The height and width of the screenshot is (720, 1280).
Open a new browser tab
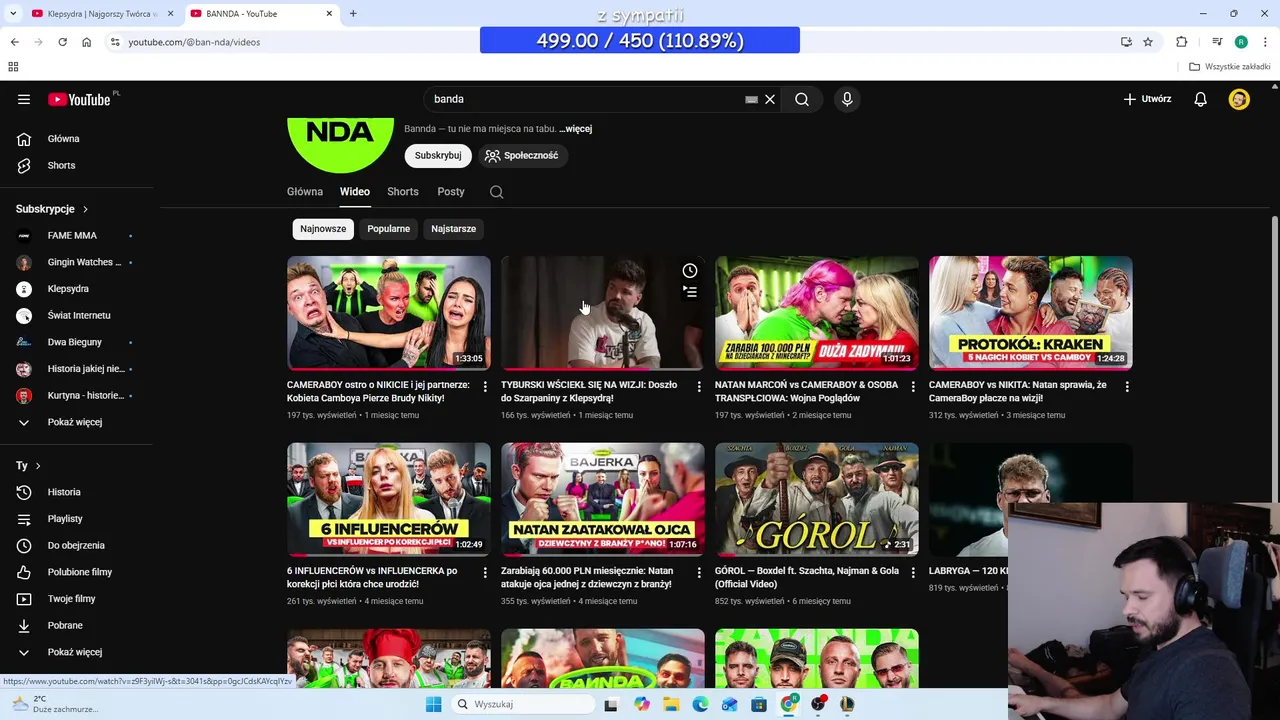(353, 14)
